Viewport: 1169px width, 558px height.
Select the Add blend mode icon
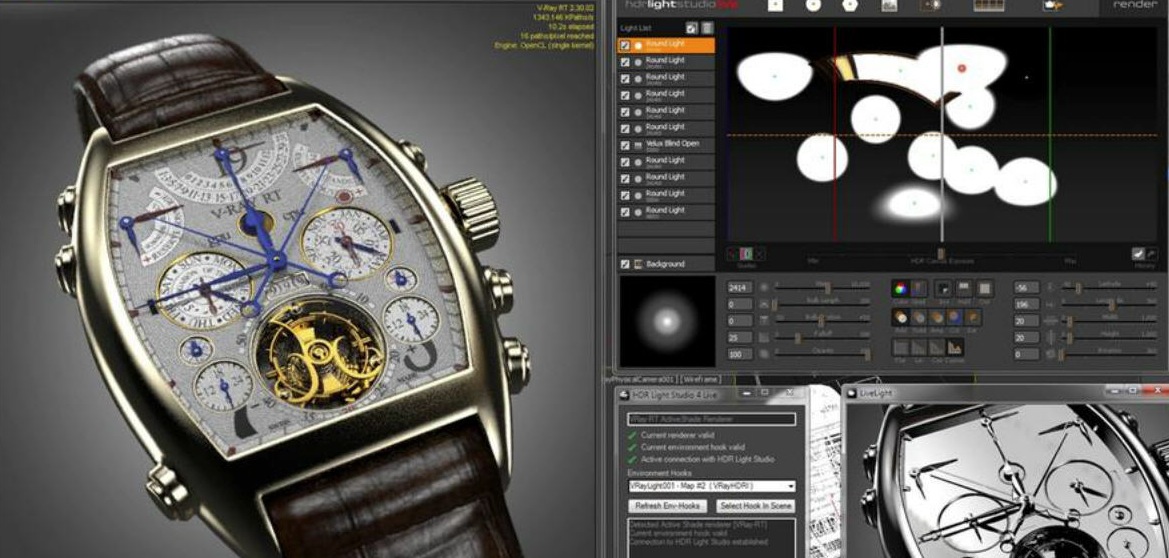[x=901, y=317]
